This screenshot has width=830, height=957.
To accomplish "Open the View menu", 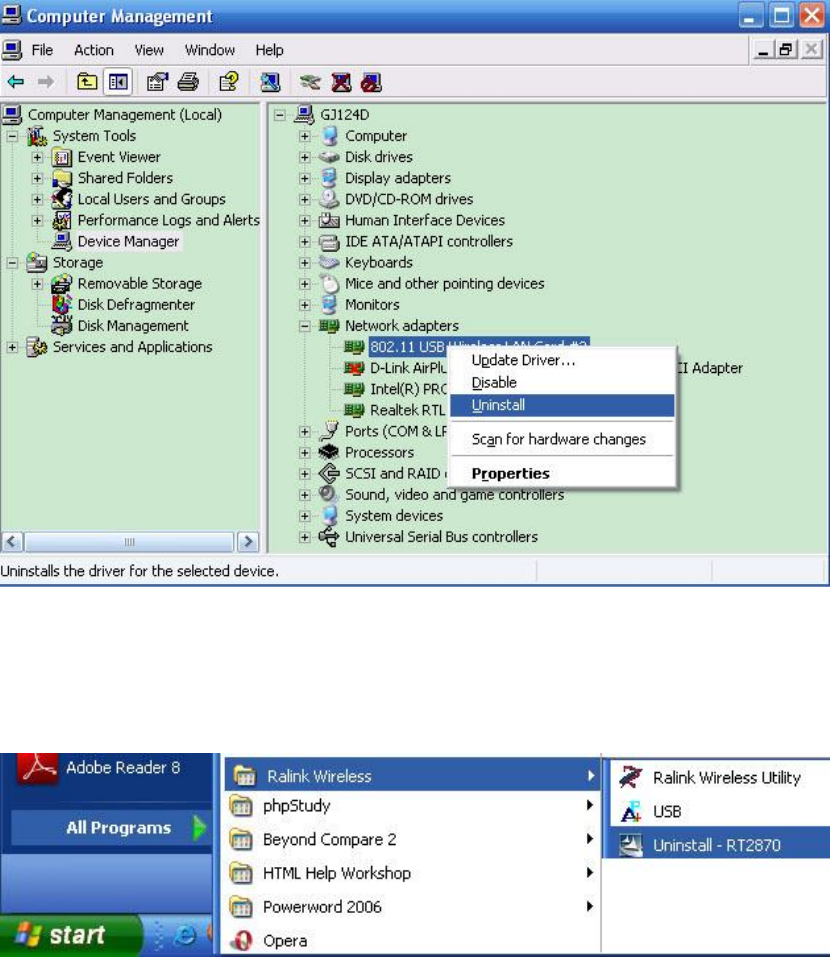I will pos(149,50).
